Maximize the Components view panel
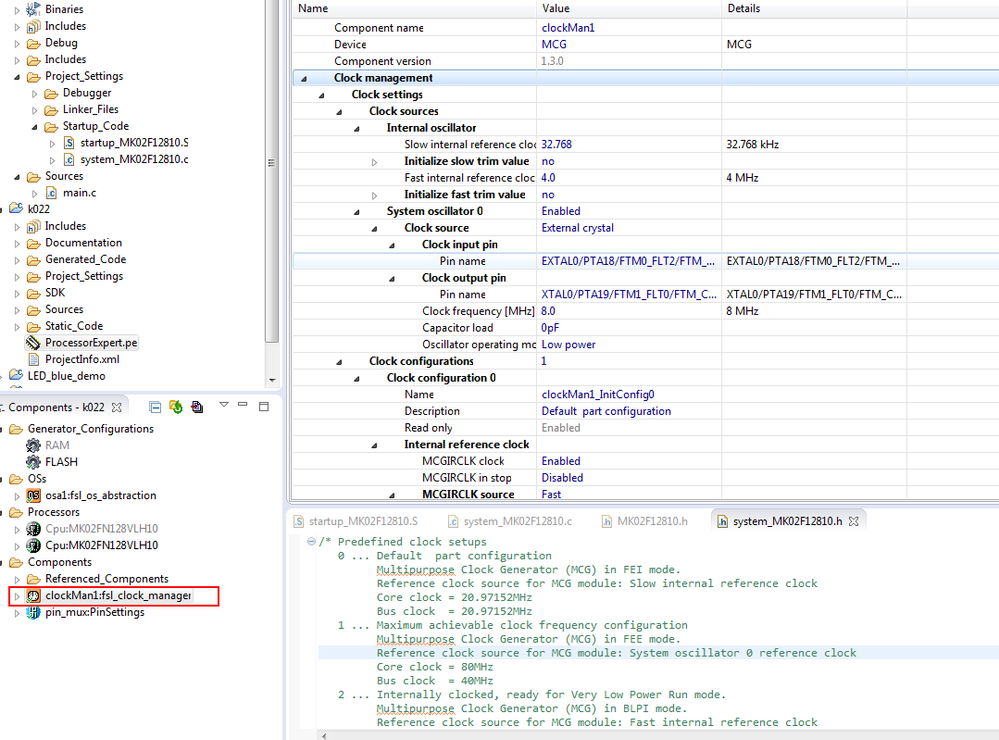The image size is (999, 740). (x=264, y=406)
